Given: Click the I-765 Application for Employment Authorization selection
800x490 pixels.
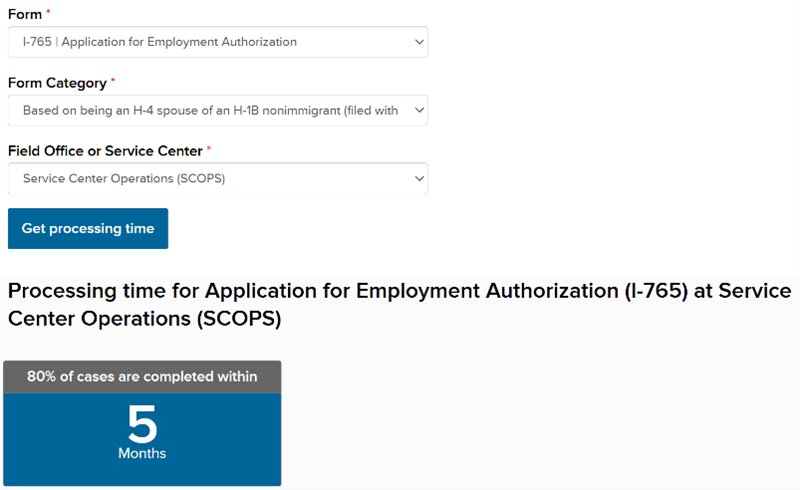Looking at the screenshot, I should pos(160,42).
